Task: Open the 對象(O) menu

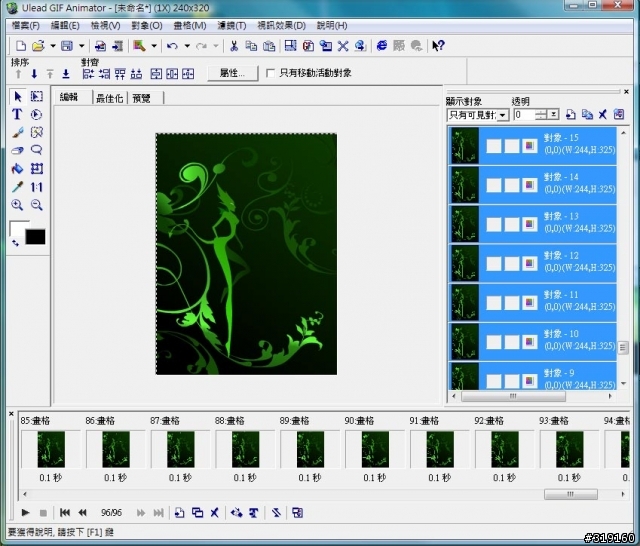Action: pyautogui.click(x=147, y=26)
